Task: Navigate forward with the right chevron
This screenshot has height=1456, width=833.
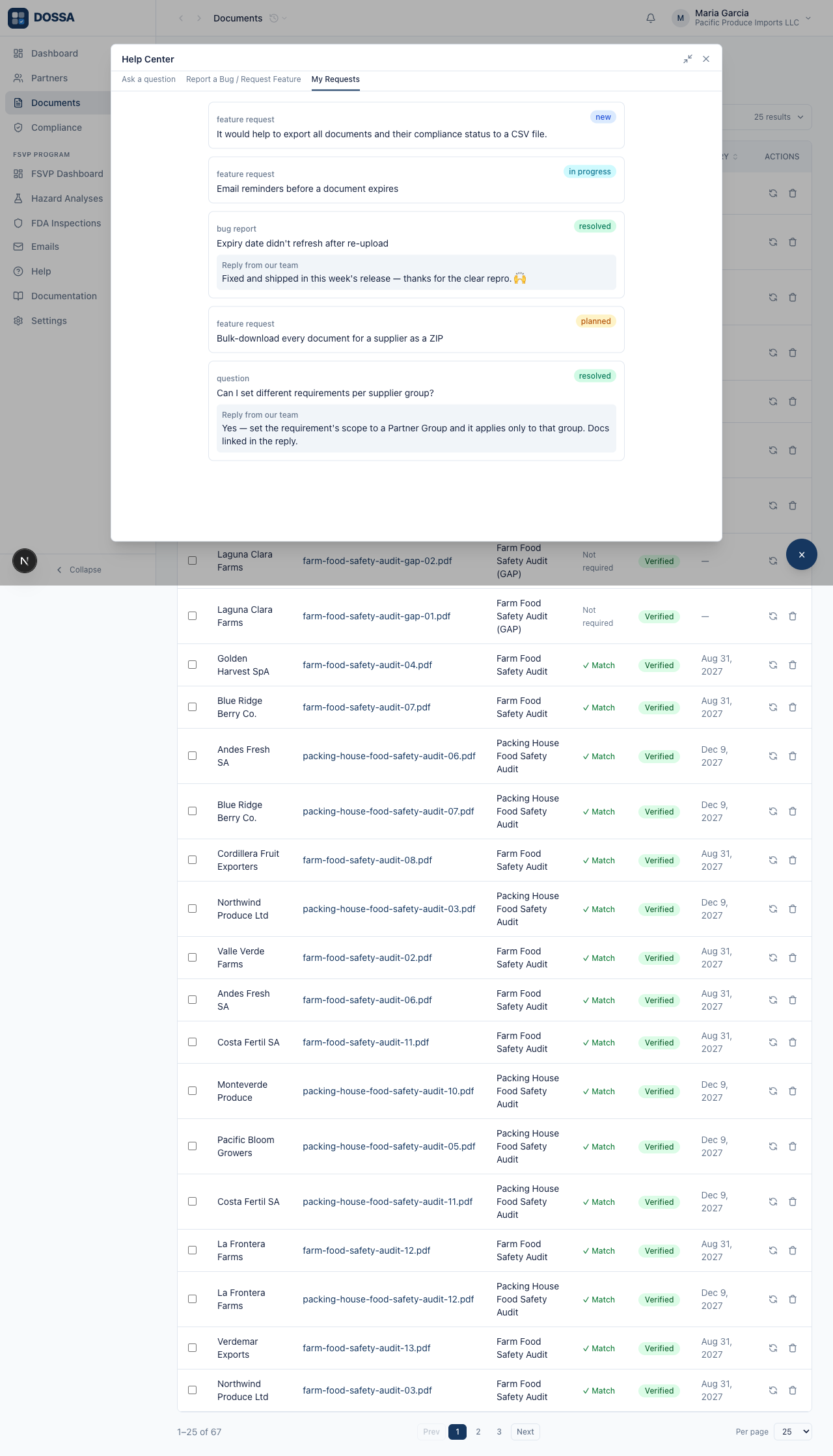Action: (x=199, y=18)
